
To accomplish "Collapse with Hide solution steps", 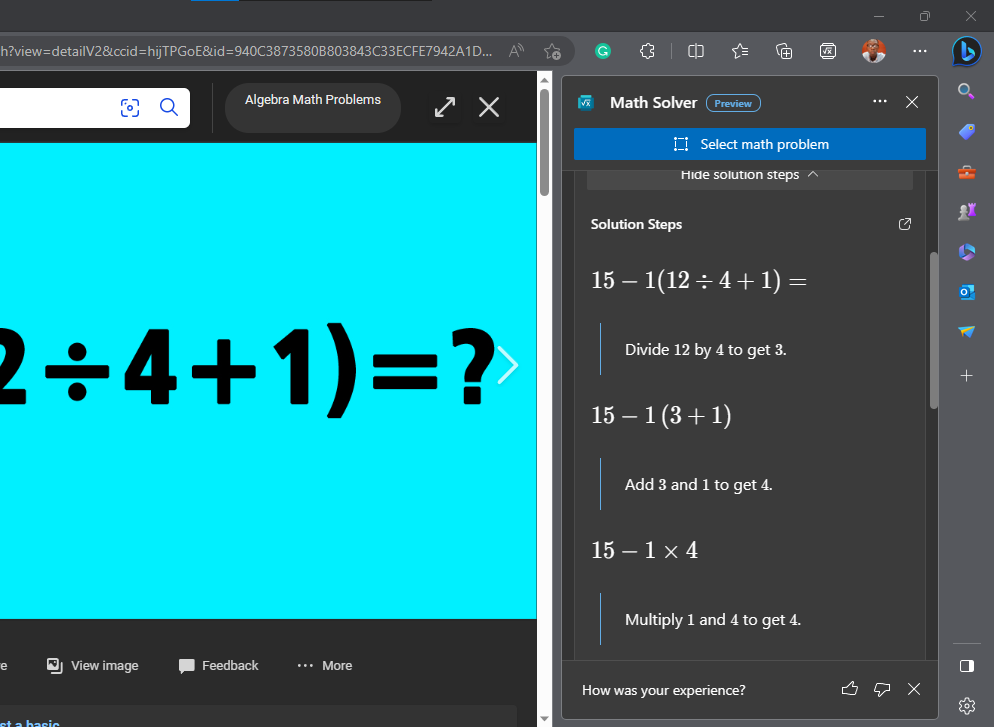I will tap(749, 175).
